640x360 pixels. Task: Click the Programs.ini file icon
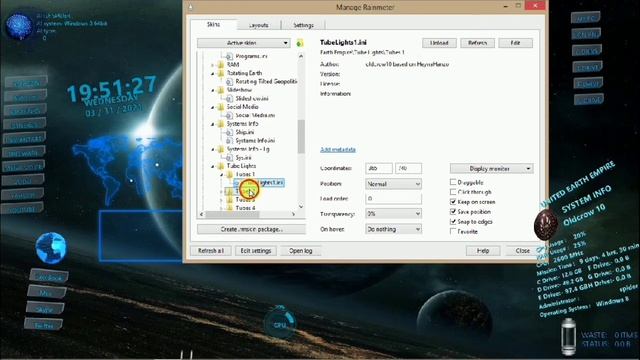[229, 56]
